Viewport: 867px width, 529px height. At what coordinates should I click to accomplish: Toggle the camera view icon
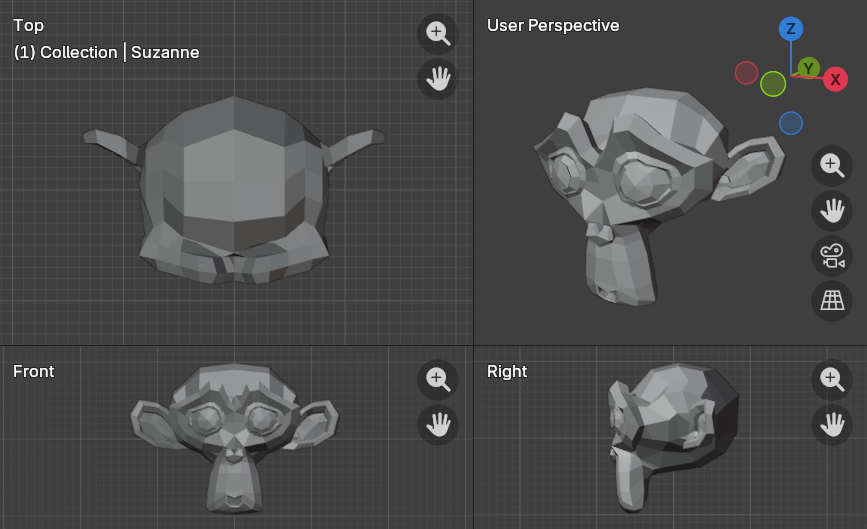(831, 255)
